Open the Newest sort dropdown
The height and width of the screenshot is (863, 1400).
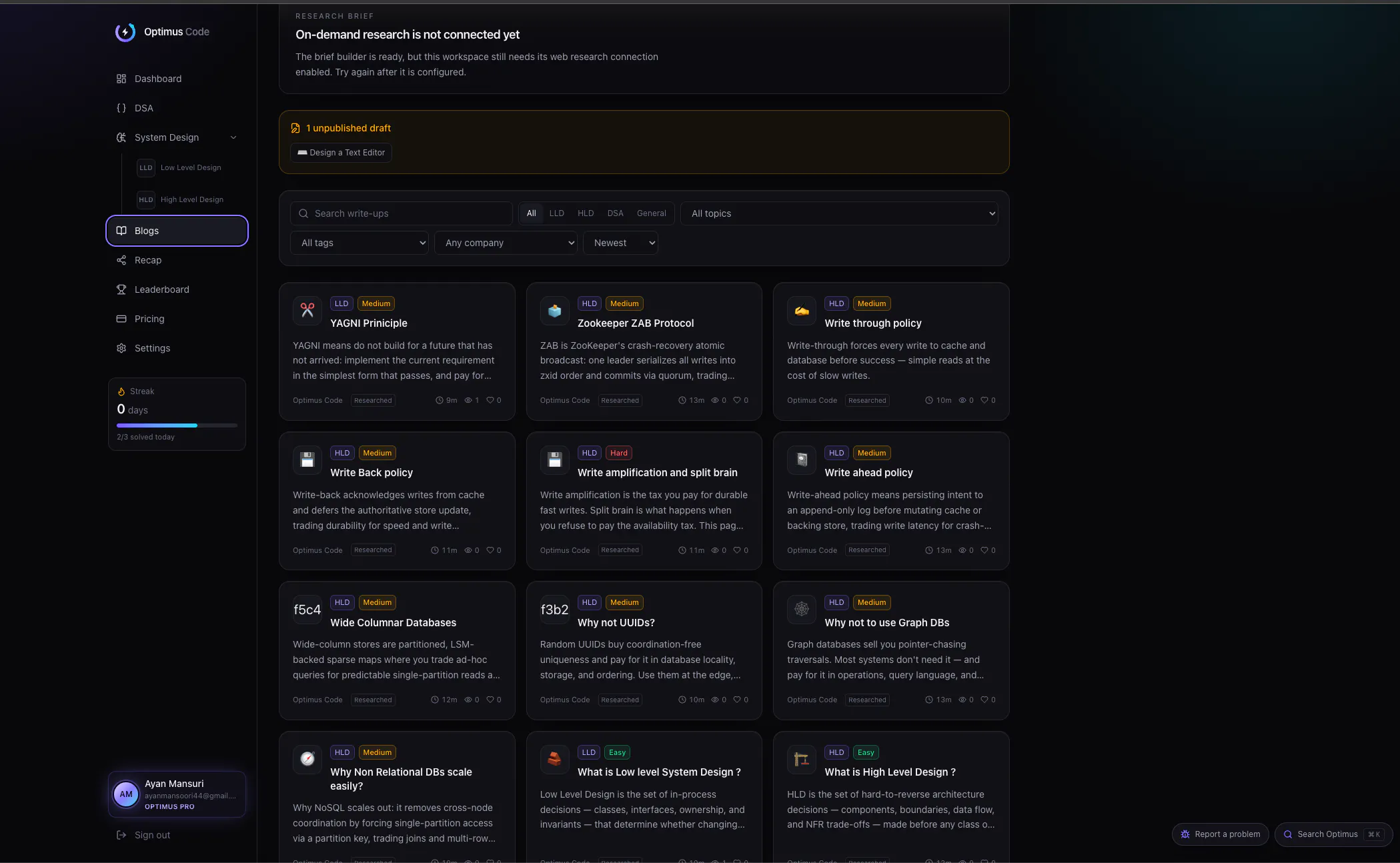(620, 243)
